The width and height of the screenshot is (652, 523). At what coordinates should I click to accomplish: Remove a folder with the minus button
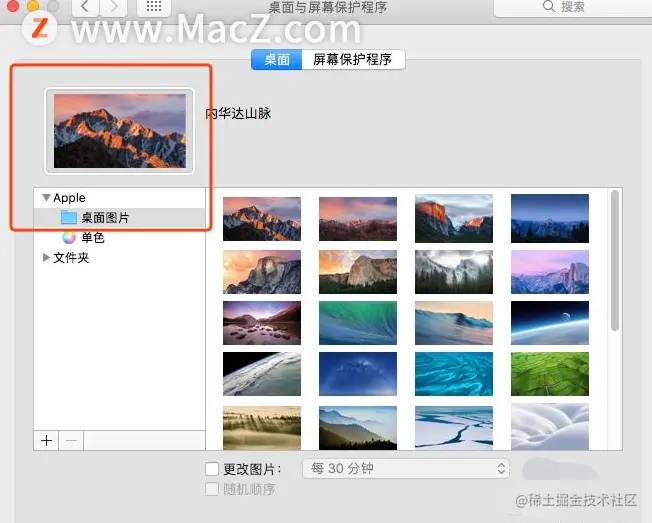(x=72, y=440)
